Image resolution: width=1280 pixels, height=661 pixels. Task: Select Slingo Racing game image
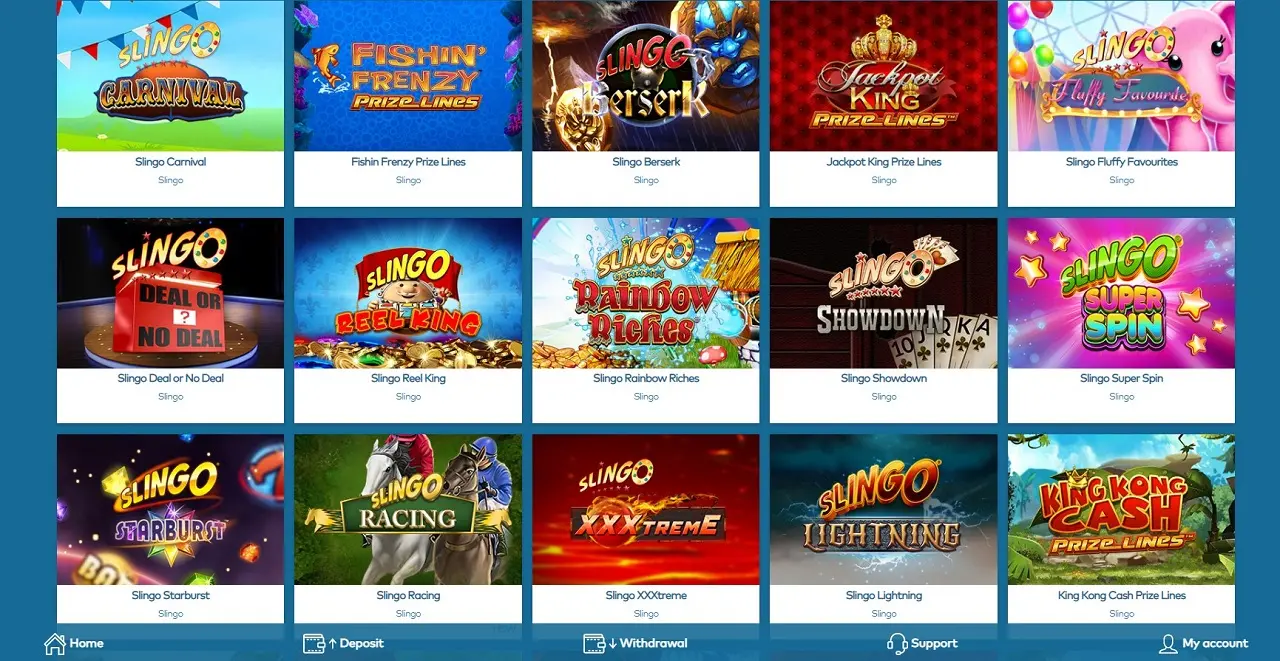tap(408, 509)
